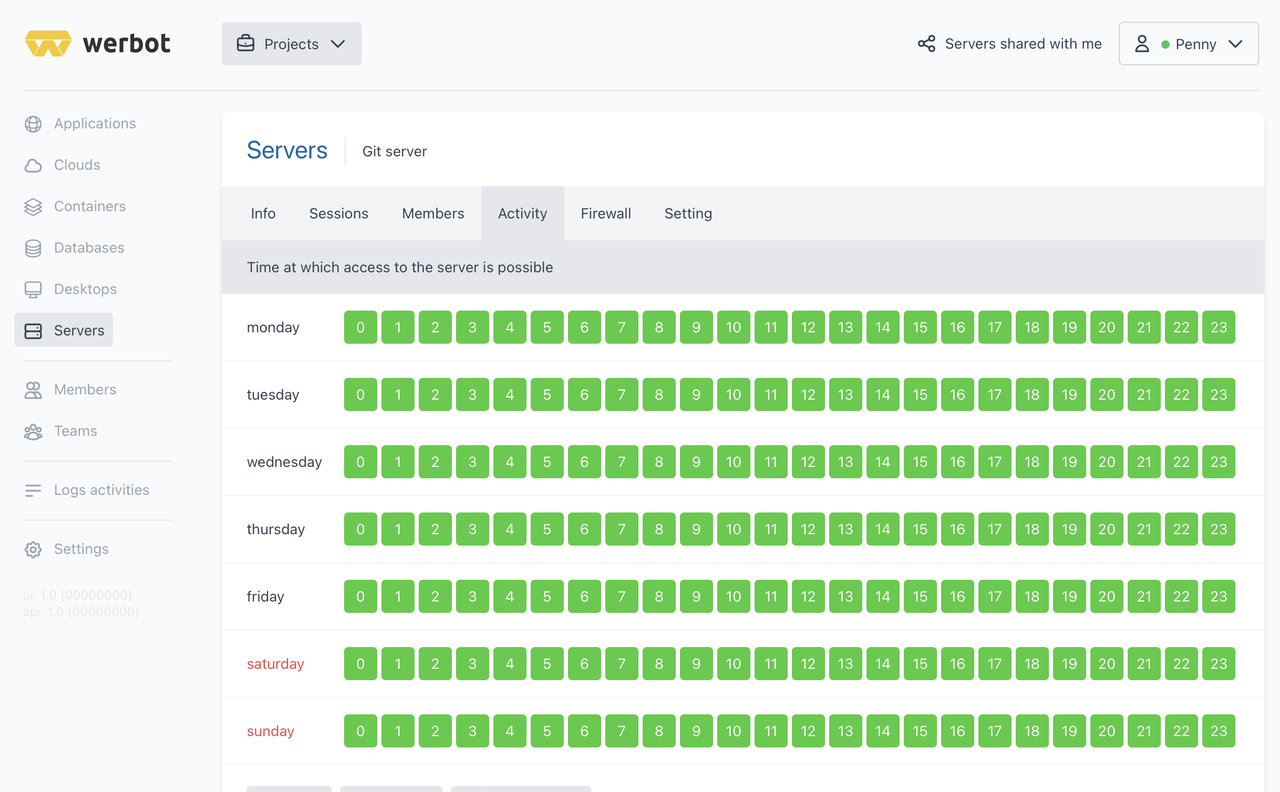Open Databases section
This screenshot has width=1280, height=792.
(75, 248)
